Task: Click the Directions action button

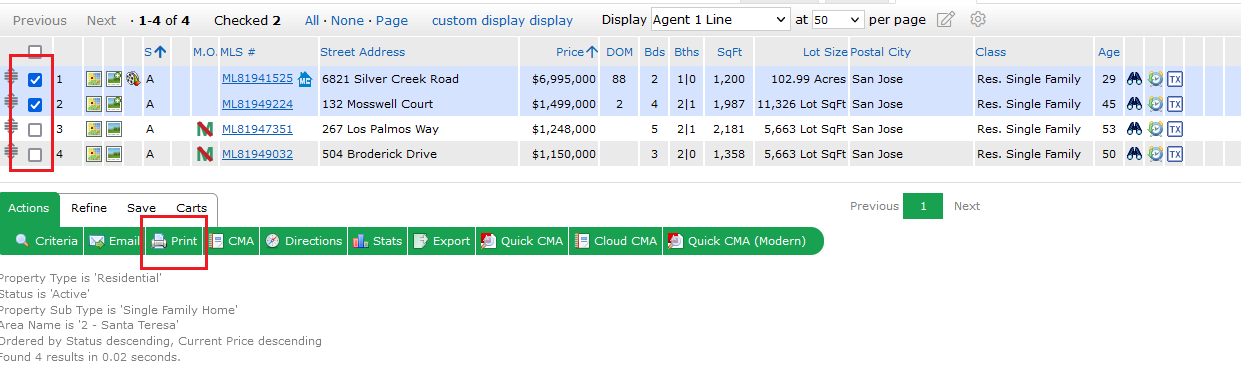Action: (304, 241)
